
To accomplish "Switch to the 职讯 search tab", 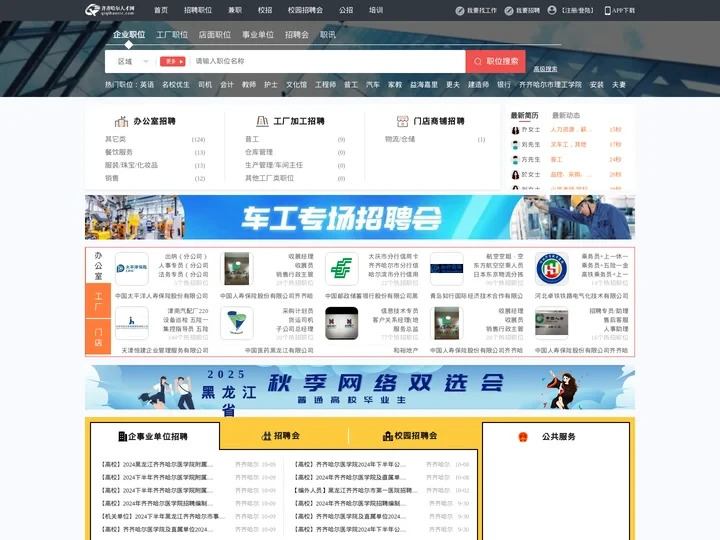I will [x=328, y=35].
